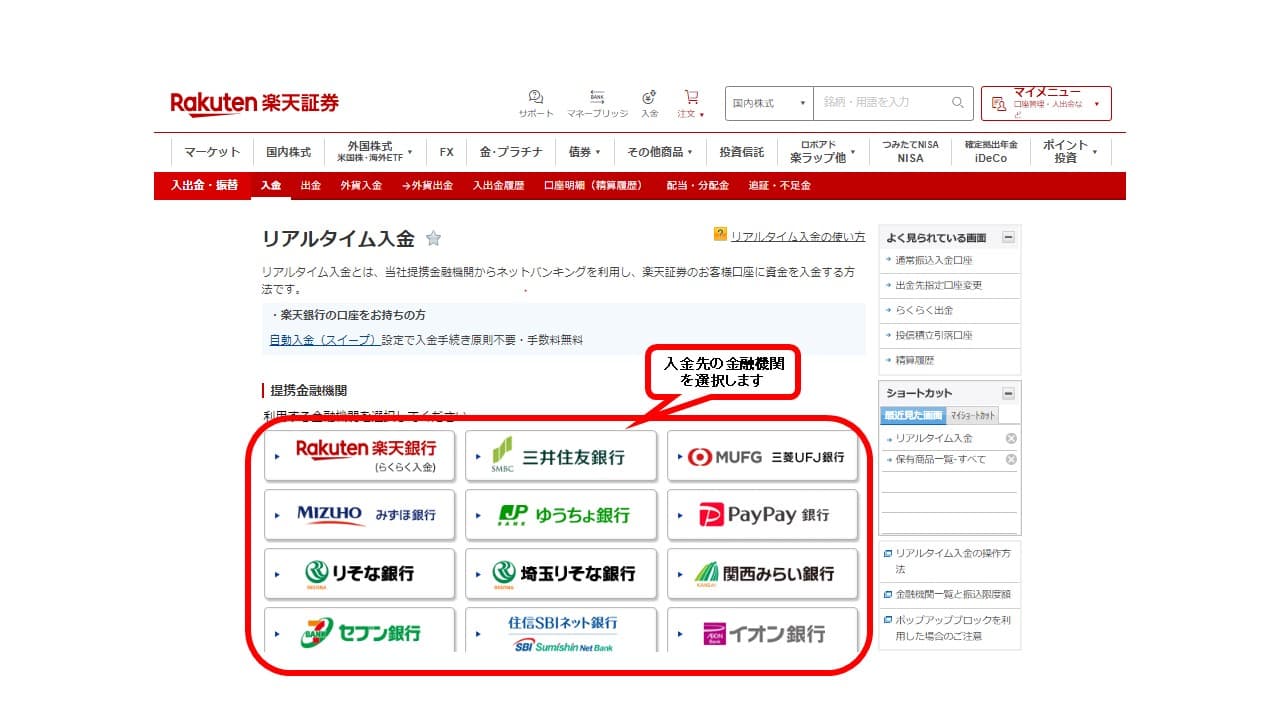Open リアルタイム入金の使い方 help link
The width and height of the screenshot is (1280, 720).
click(798, 237)
